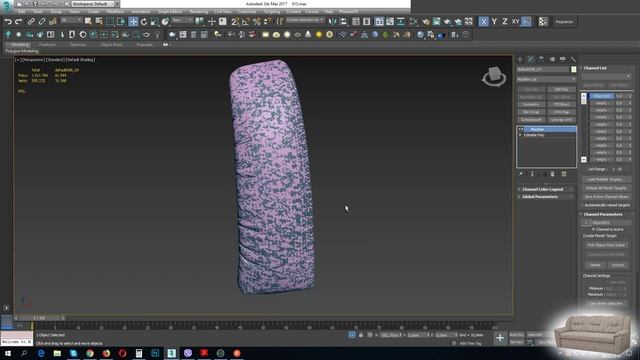Screen dimensions: 640x360
Task: Click the Delete button in Channel Parameters
Action: (x=595, y=265)
